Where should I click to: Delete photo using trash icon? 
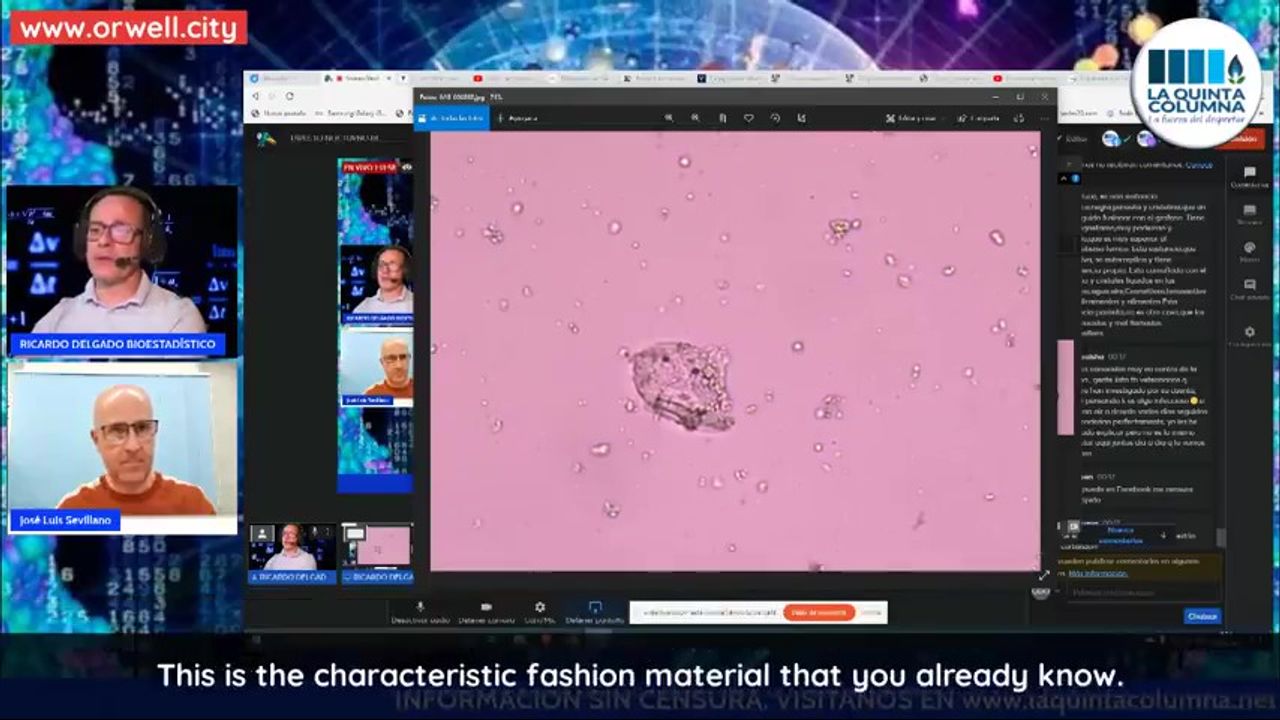[x=722, y=118]
